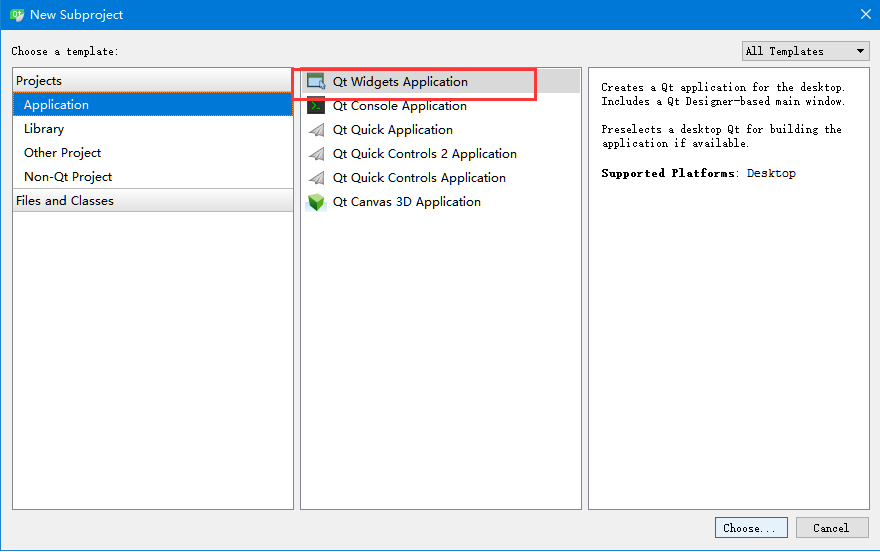Image resolution: width=880 pixels, height=552 pixels.
Task: Pick the Qt Quick Controls 2 Application template
Action: (424, 154)
